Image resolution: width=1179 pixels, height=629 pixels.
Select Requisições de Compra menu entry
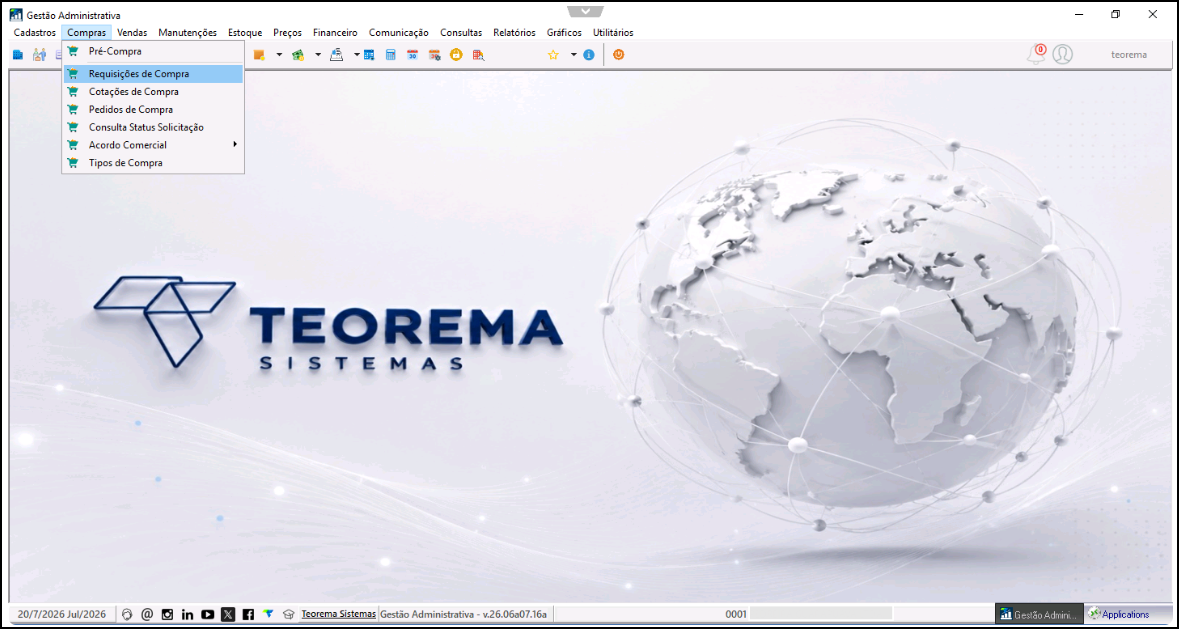pyautogui.click(x=153, y=74)
